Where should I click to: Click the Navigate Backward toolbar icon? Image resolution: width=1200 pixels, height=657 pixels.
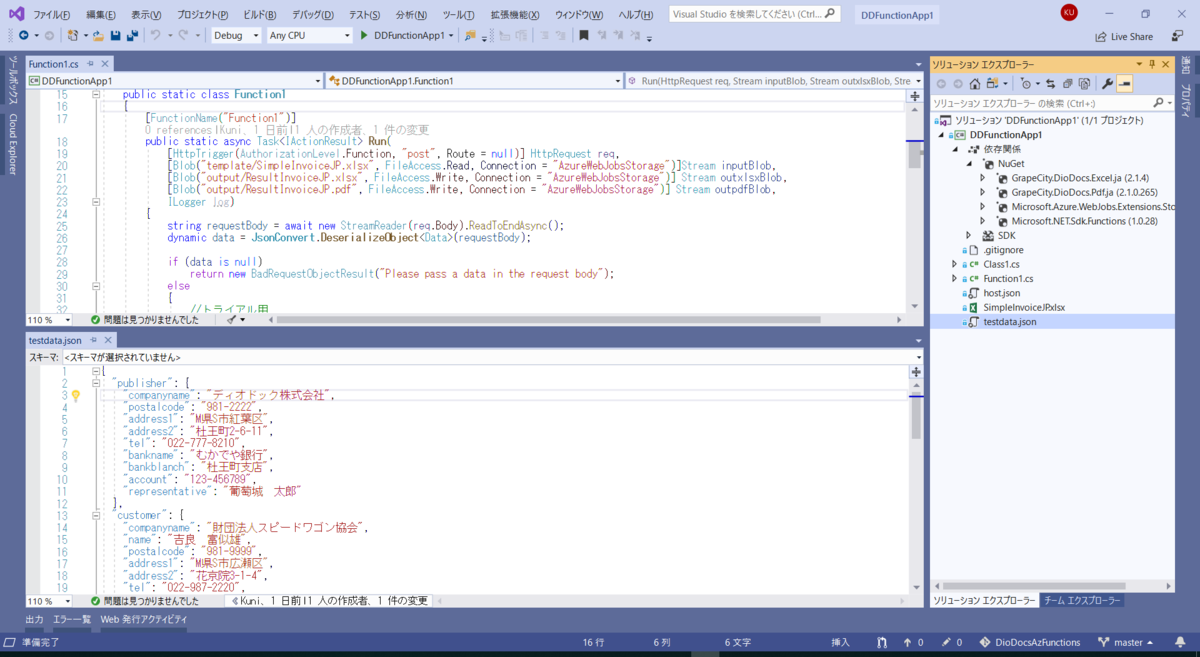point(23,35)
